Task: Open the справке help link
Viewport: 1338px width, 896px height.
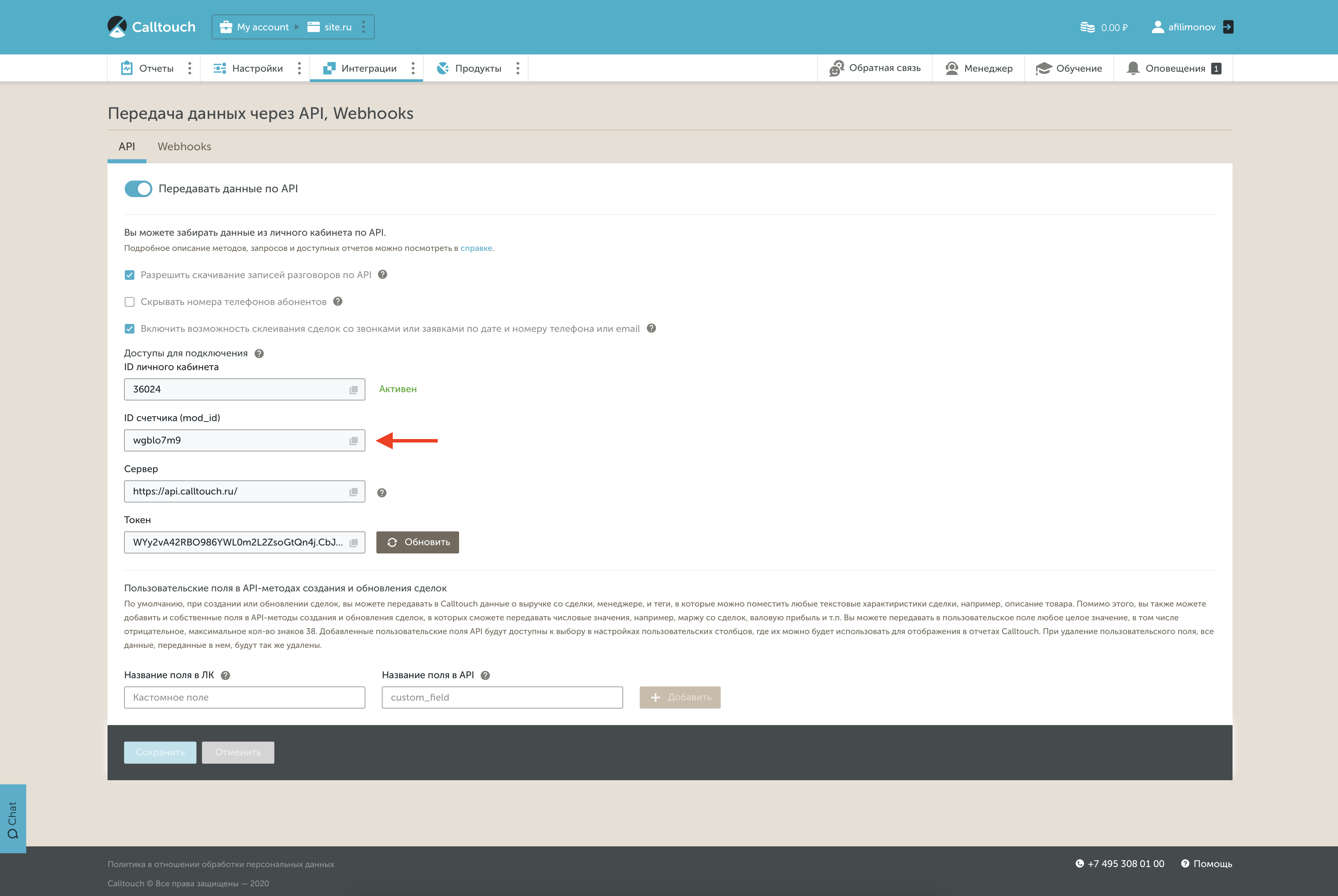Action: tap(476, 248)
